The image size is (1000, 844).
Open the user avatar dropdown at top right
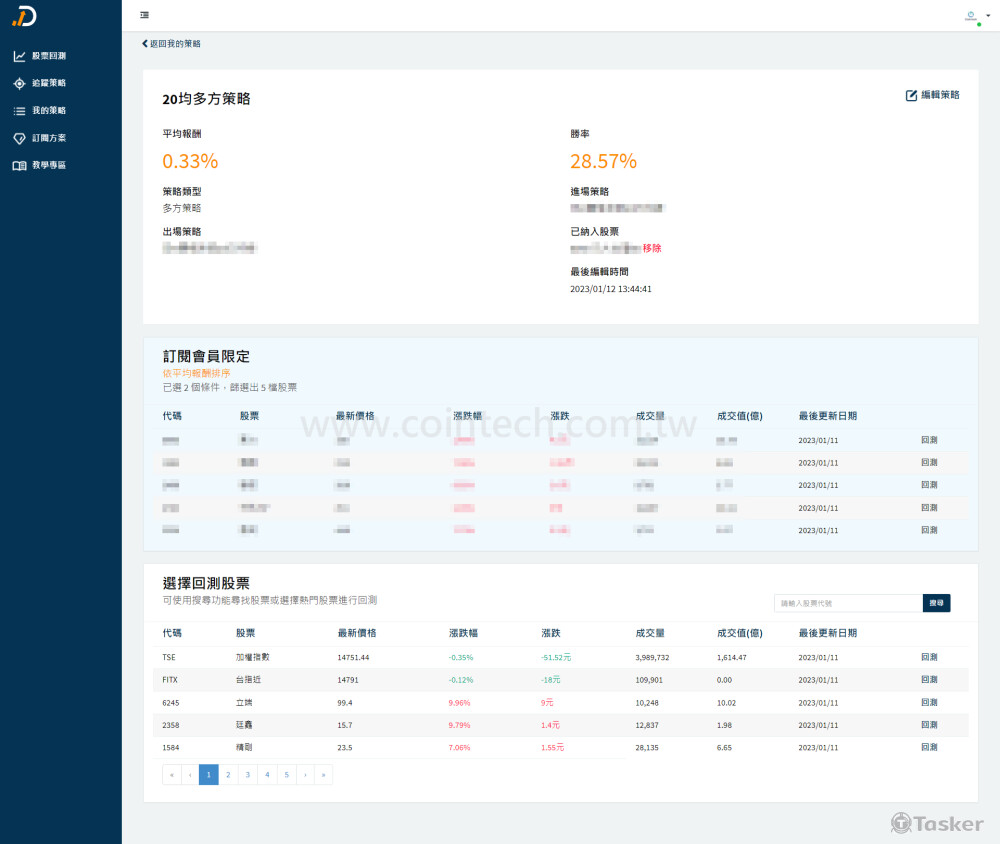977,16
